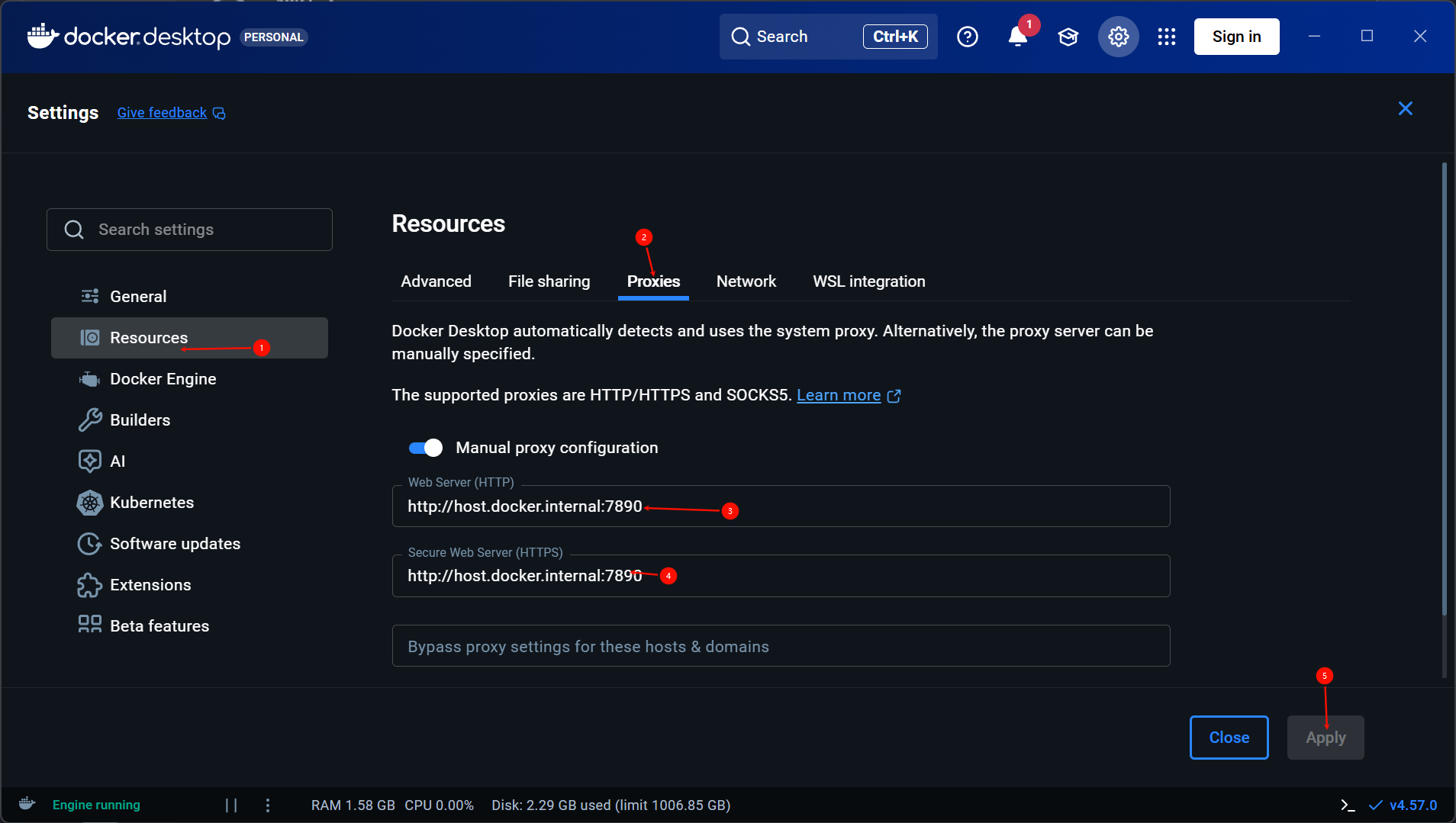
Task: Click the help question mark icon
Action: pos(967,37)
